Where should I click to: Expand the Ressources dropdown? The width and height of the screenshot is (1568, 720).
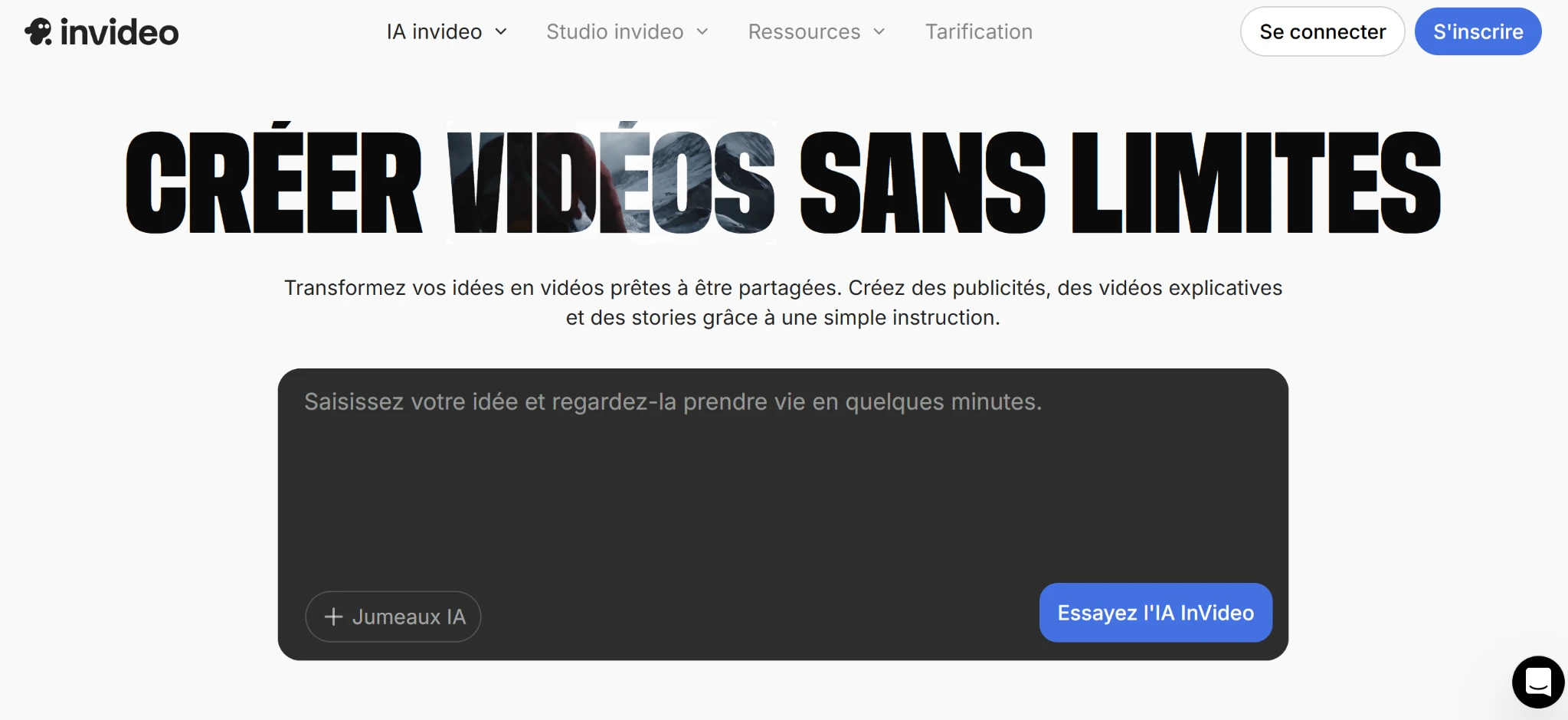(x=878, y=32)
